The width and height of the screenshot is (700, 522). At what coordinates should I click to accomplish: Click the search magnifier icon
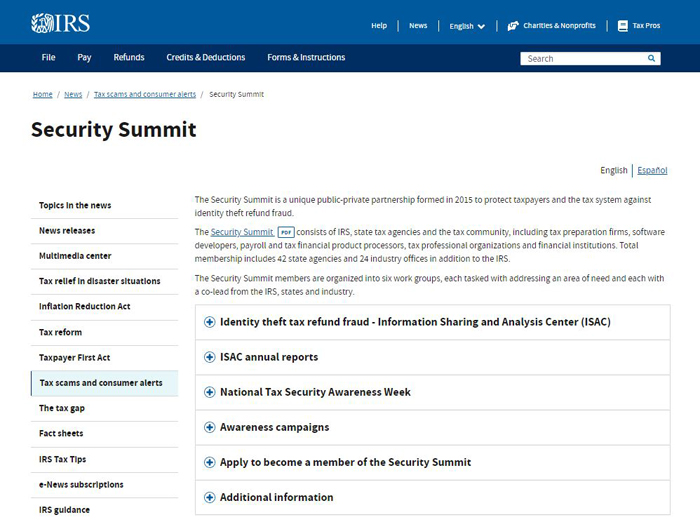pyautogui.click(x=651, y=58)
